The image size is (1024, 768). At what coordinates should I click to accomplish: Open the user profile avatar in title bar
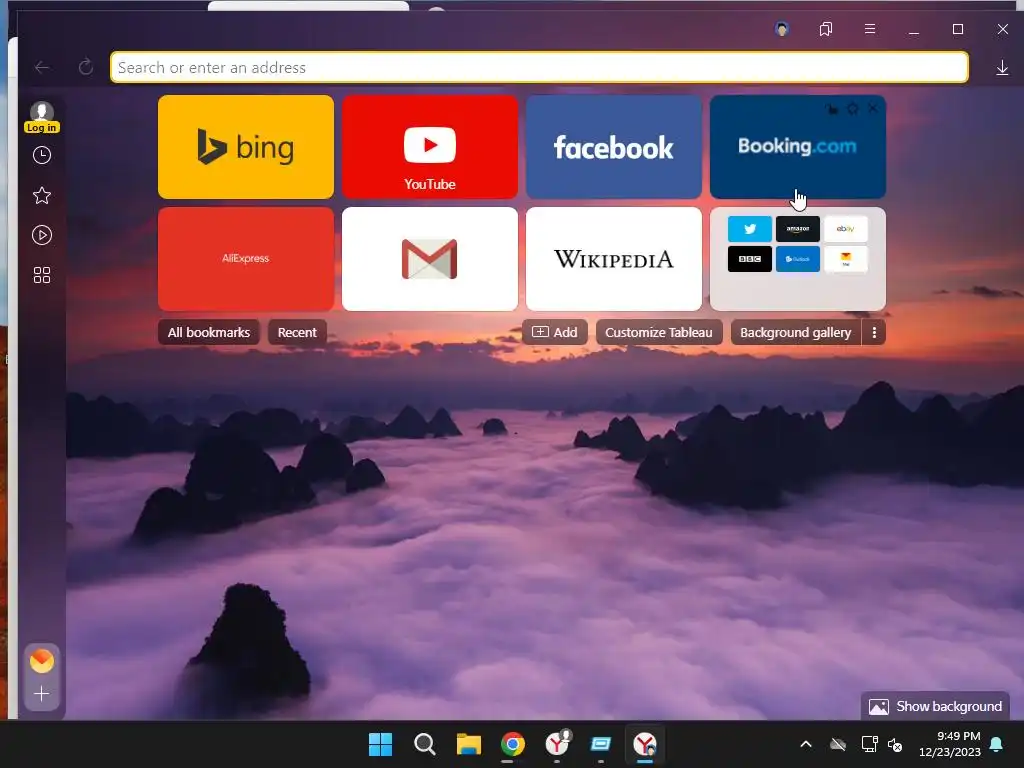click(782, 29)
